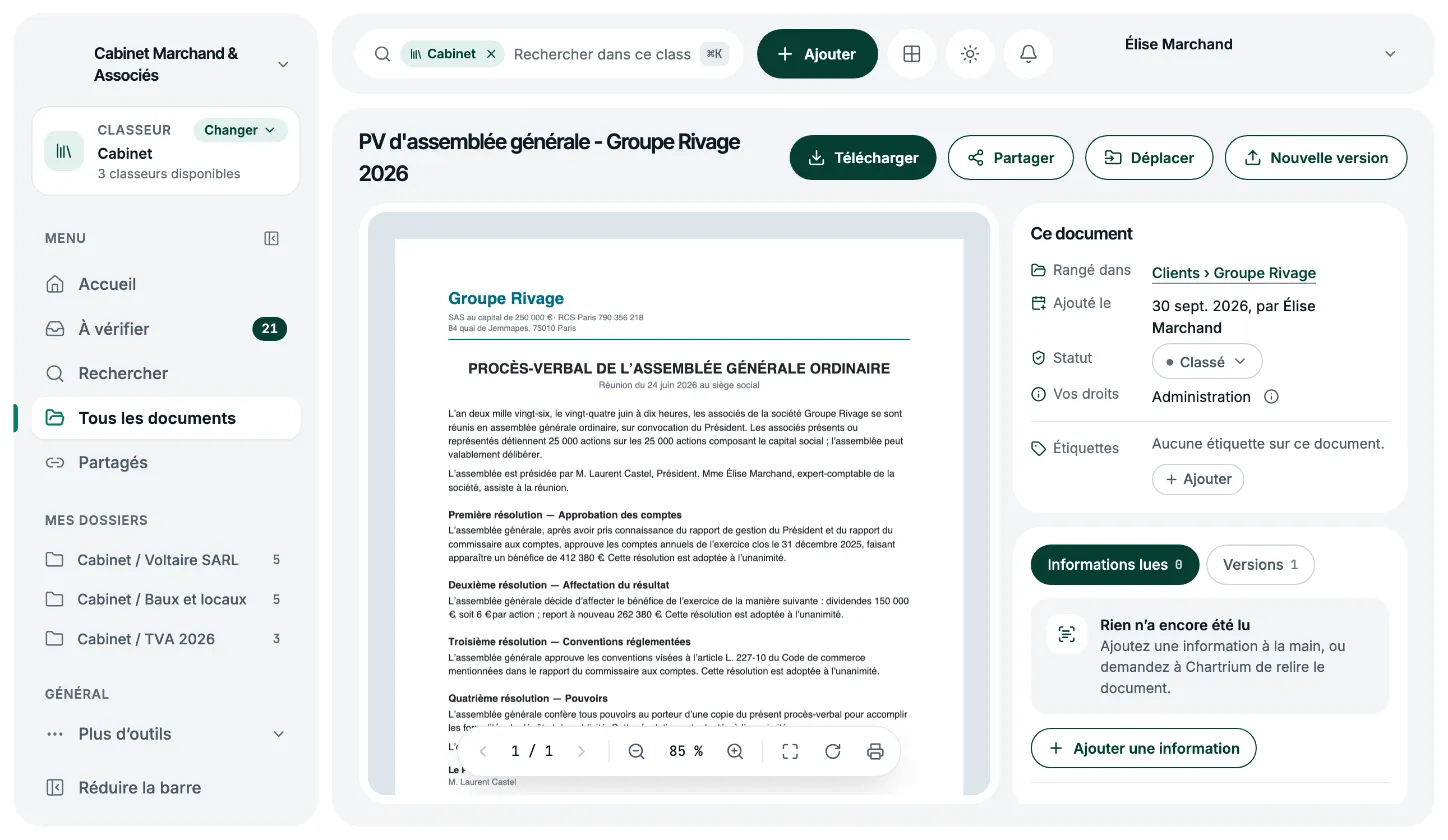This screenshot has width=1448, height=840.
Task: Go to Rechercher in sidebar menu
Action: 166,373
